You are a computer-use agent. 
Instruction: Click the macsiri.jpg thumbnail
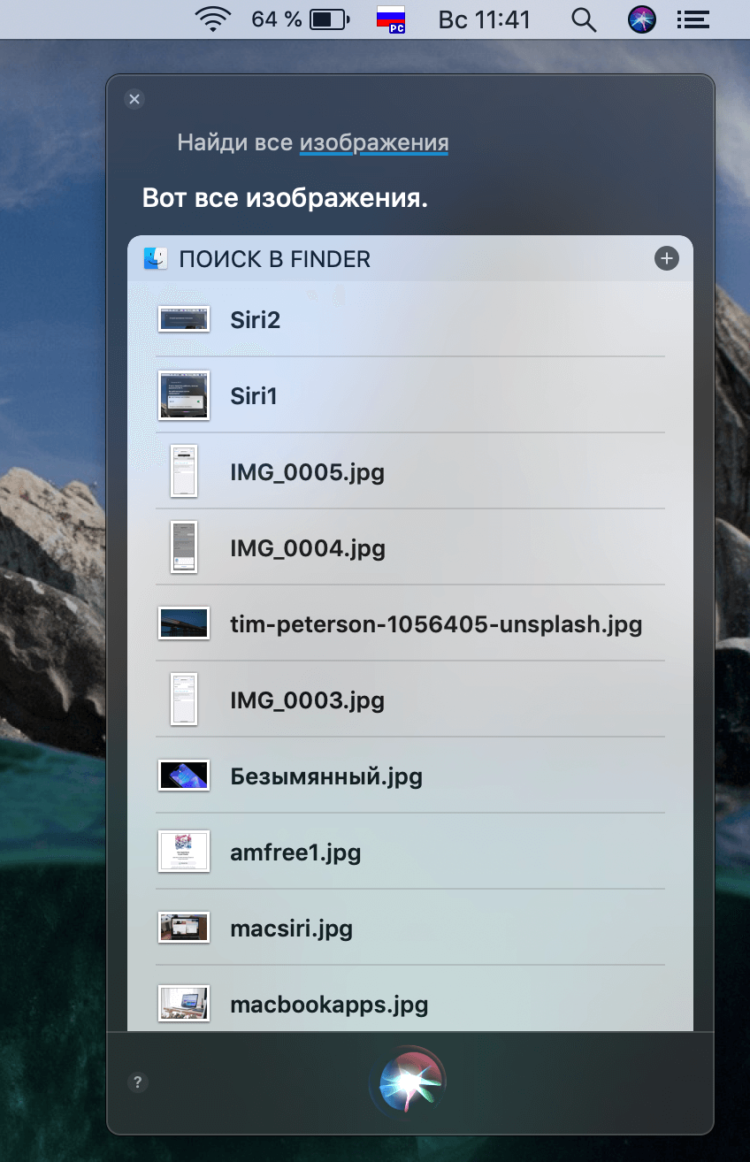pyautogui.click(x=184, y=927)
